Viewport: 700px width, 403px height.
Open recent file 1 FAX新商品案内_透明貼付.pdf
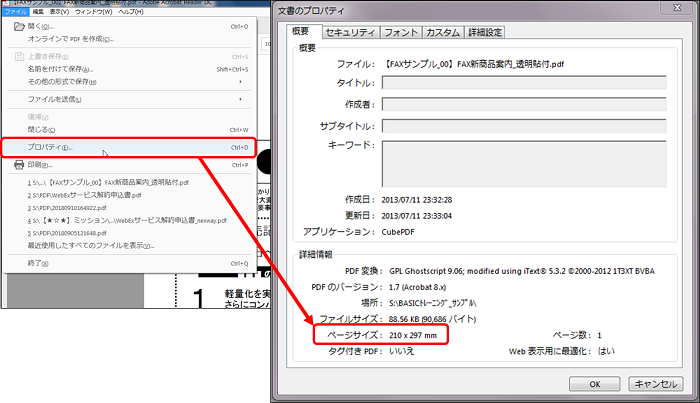pyautogui.click(x=108, y=183)
